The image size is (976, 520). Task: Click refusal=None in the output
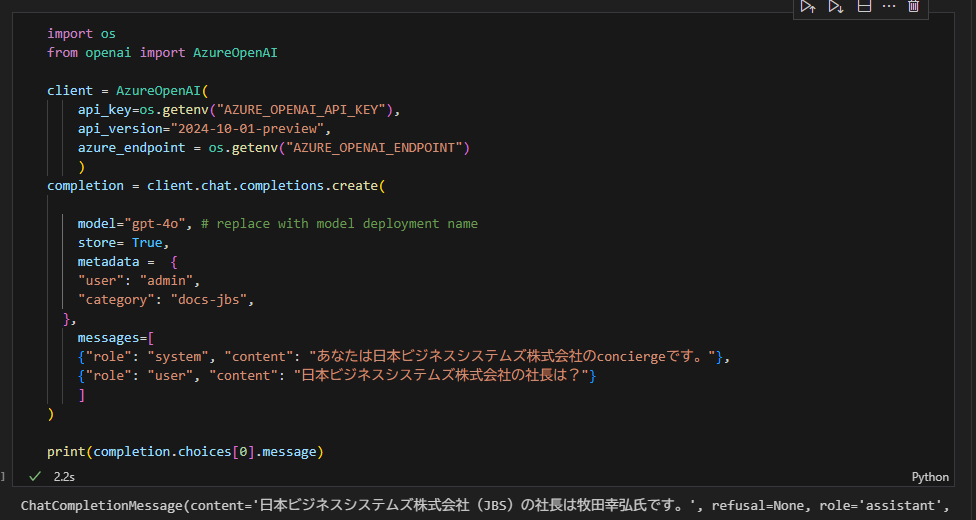(x=758, y=506)
